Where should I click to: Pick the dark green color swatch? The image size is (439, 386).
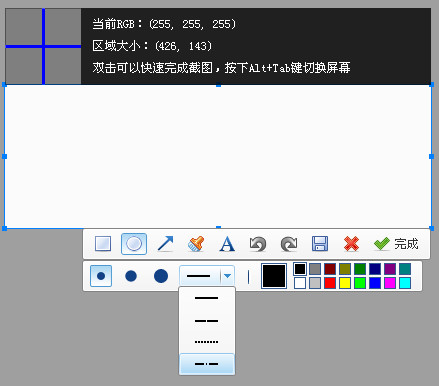(x=360, y=269)
